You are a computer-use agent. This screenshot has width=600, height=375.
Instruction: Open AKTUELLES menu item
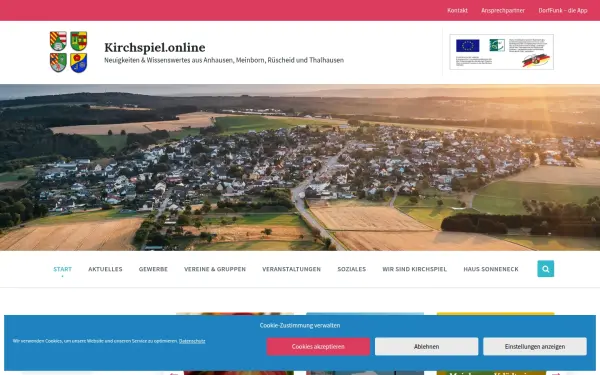tap(105, 269)
